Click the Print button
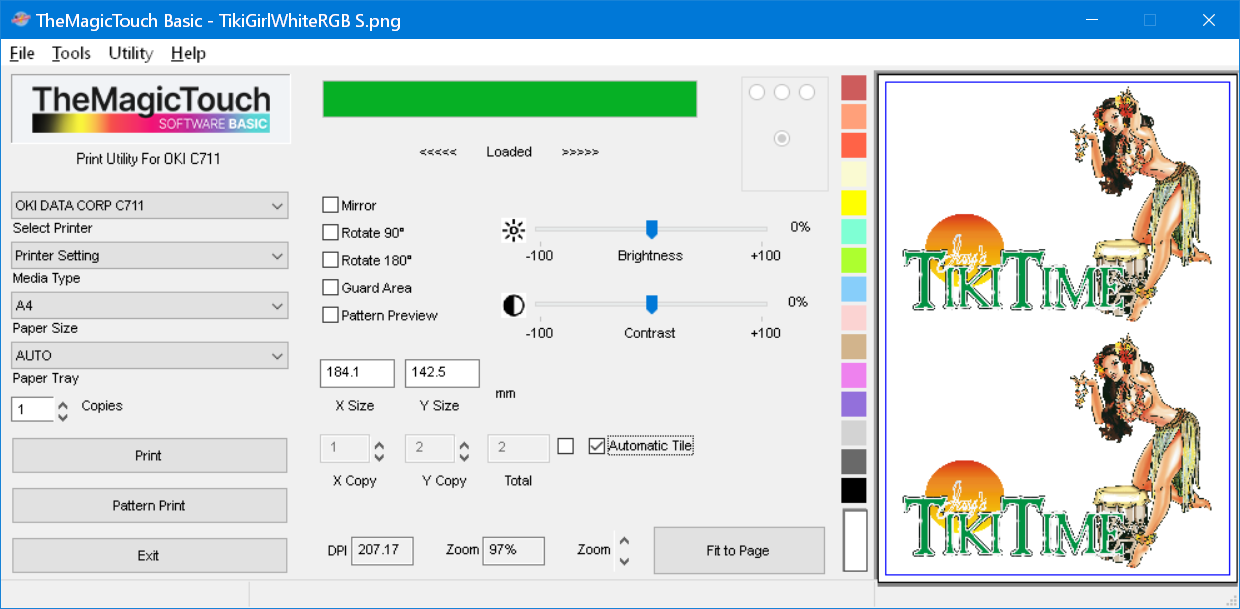 pos(149,455)
